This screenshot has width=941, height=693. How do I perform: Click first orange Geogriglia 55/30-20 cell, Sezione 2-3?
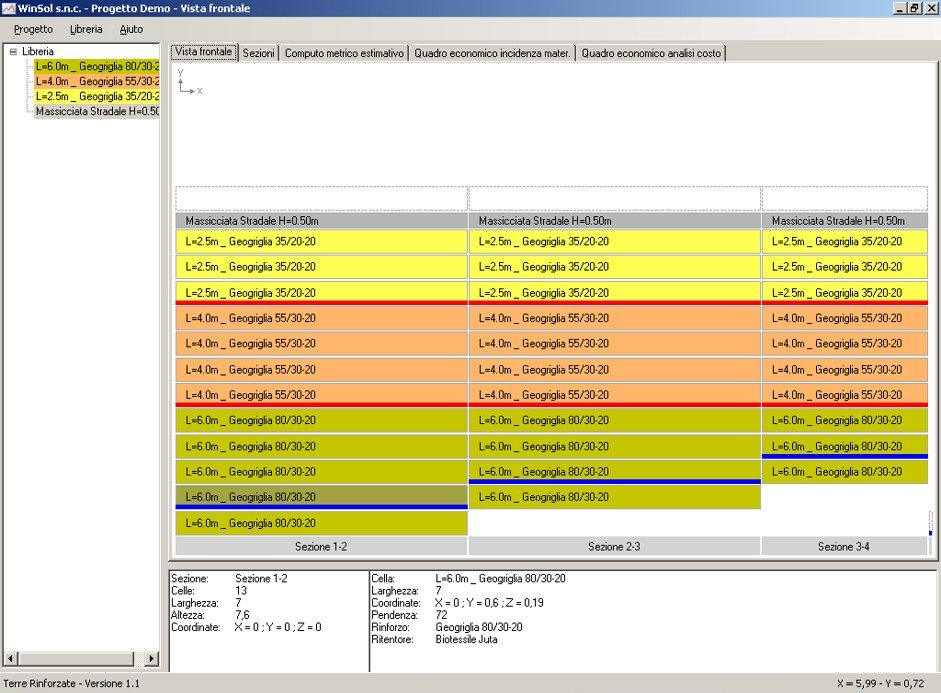(x=614, y=319)
